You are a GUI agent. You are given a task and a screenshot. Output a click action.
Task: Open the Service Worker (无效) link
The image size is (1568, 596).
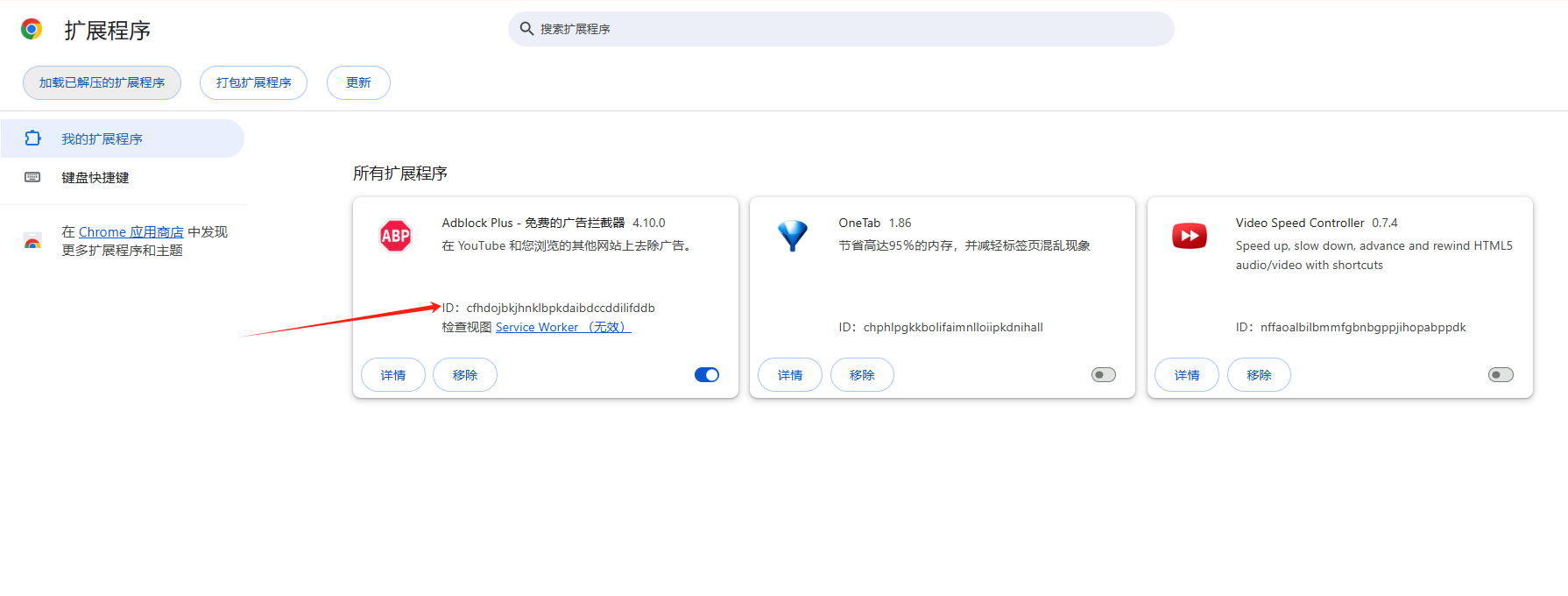tap(563, 327)
